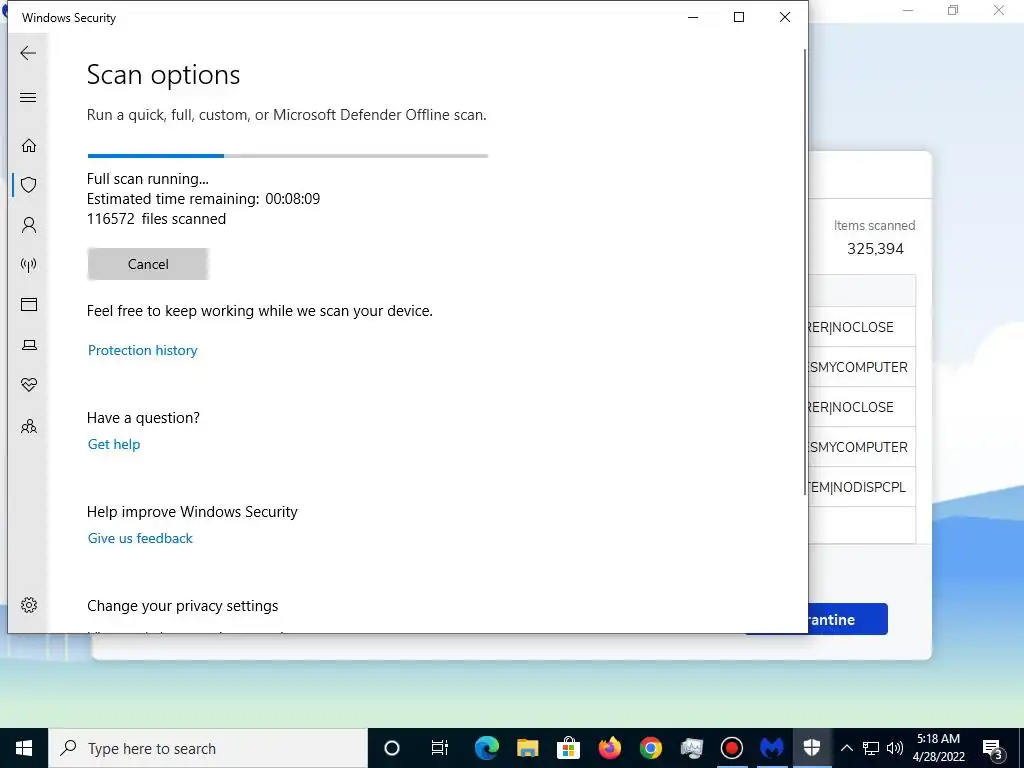Viewport: 1024px width, 768px height.
Task: Select Virus & threat protection shield icon
Action: click(x=29, y=185)
